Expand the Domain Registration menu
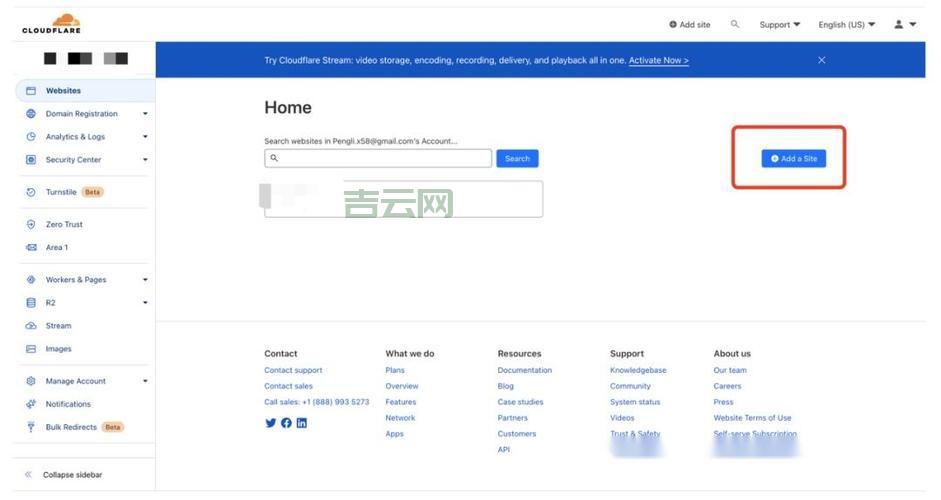 click(x=145, y=114)
